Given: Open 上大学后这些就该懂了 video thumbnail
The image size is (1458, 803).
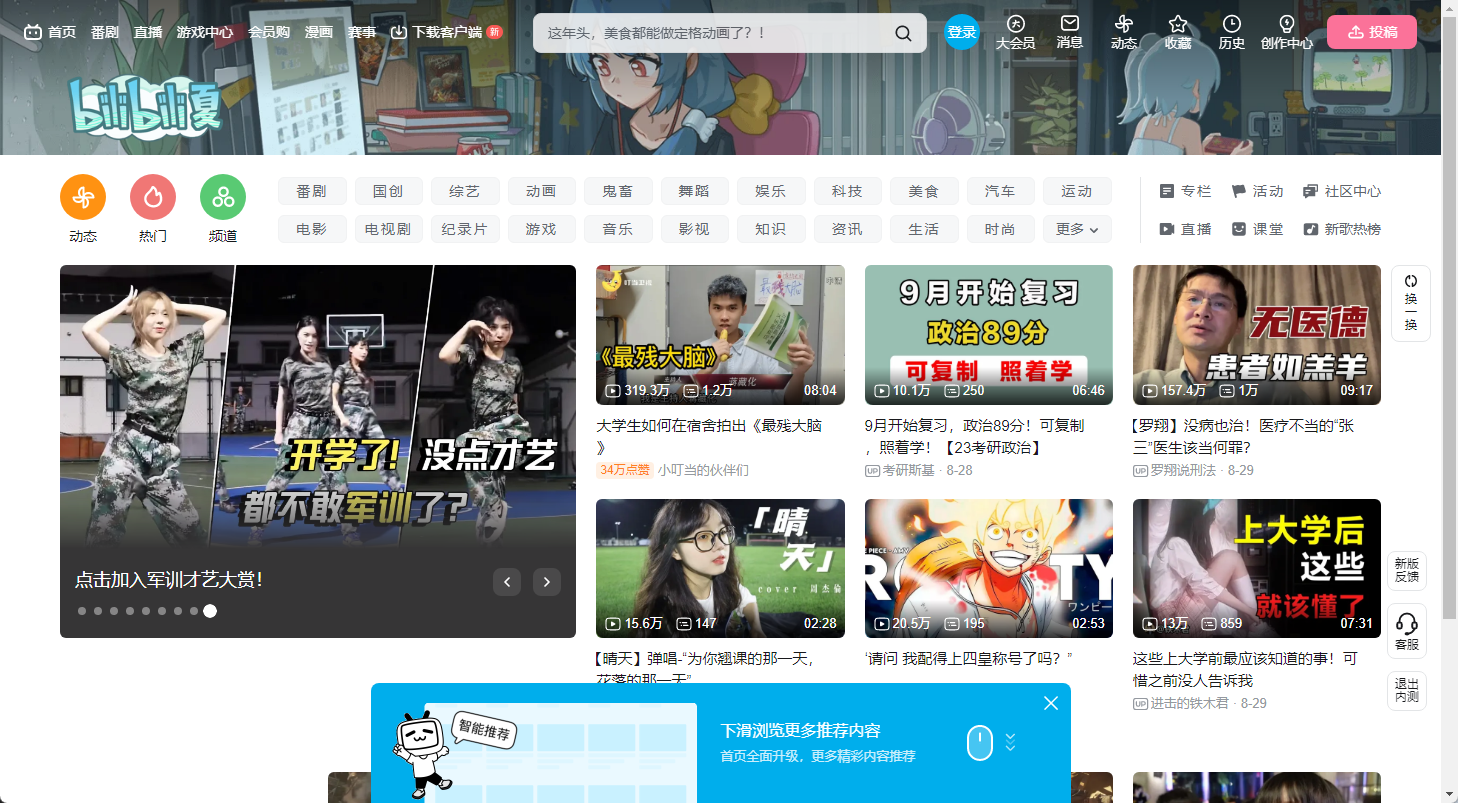Looking at the screenshot, I should coord(1257,569).
